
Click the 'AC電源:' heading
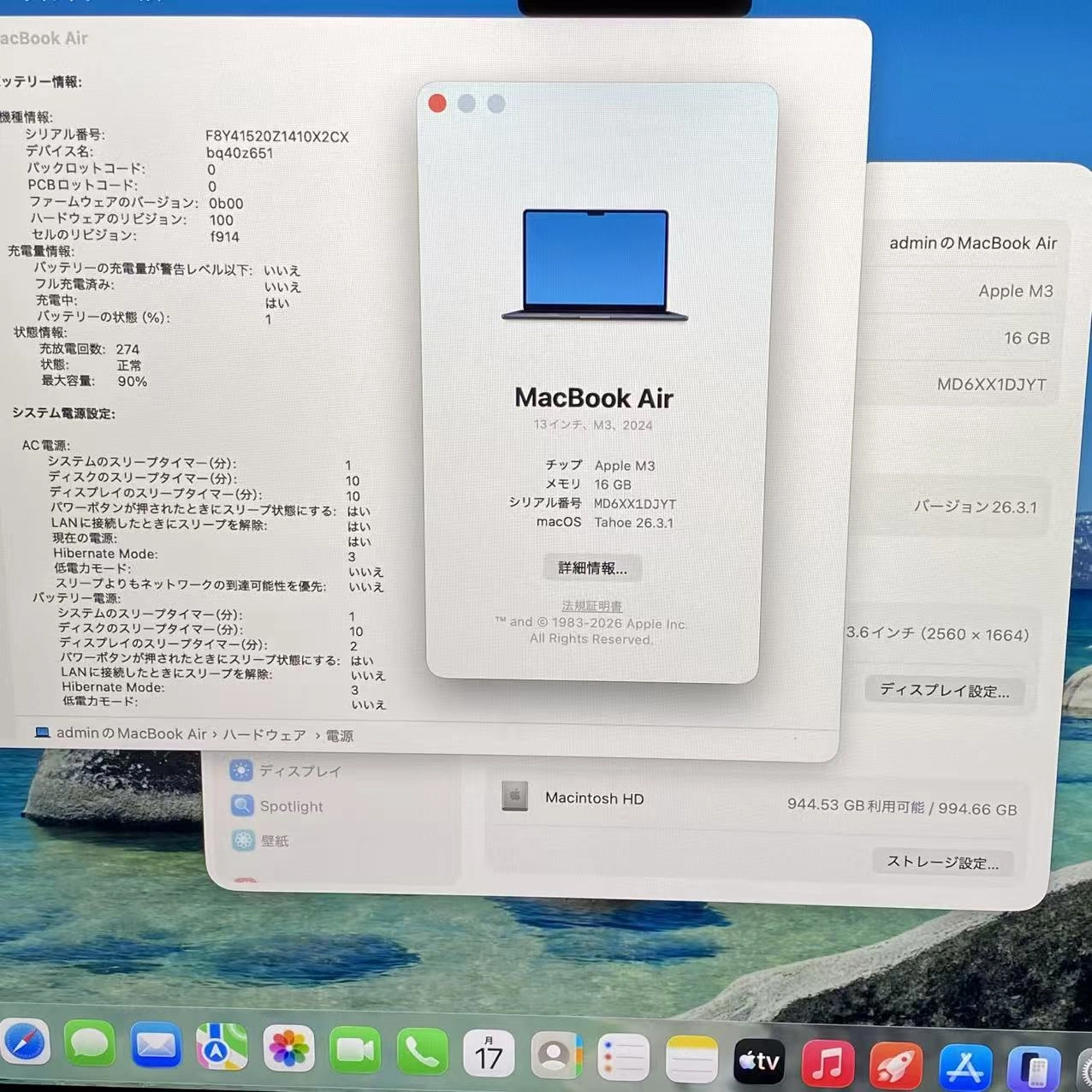click(x=46, y=445)
